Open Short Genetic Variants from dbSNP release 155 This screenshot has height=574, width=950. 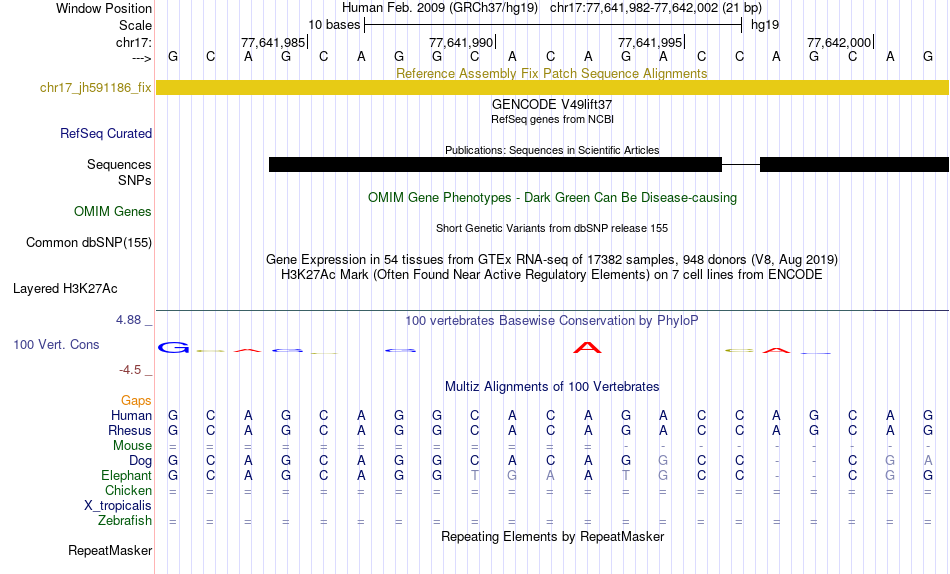pyautogui.click(x=552, y=229)
